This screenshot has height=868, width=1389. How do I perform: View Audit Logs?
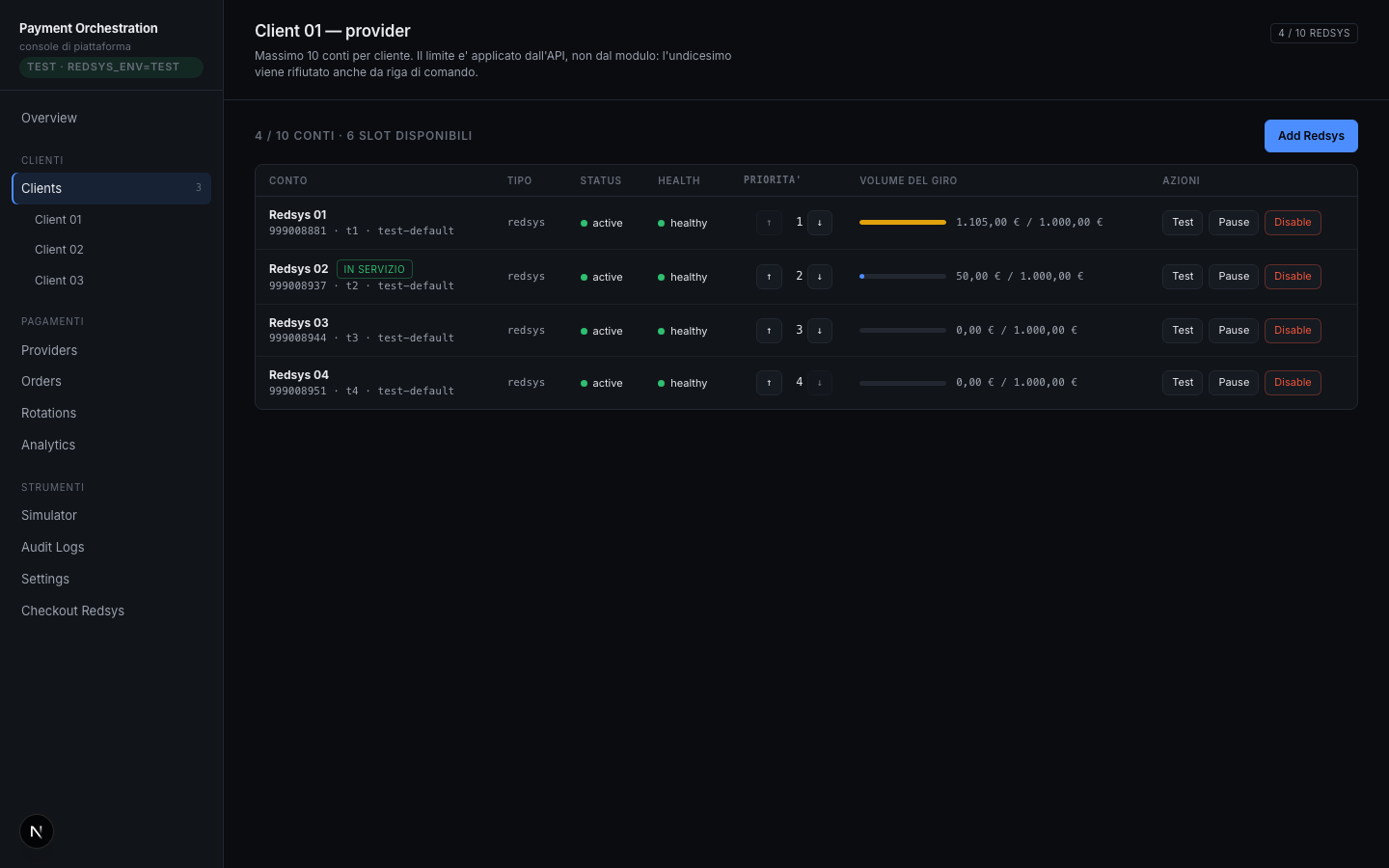click(111, 547)
